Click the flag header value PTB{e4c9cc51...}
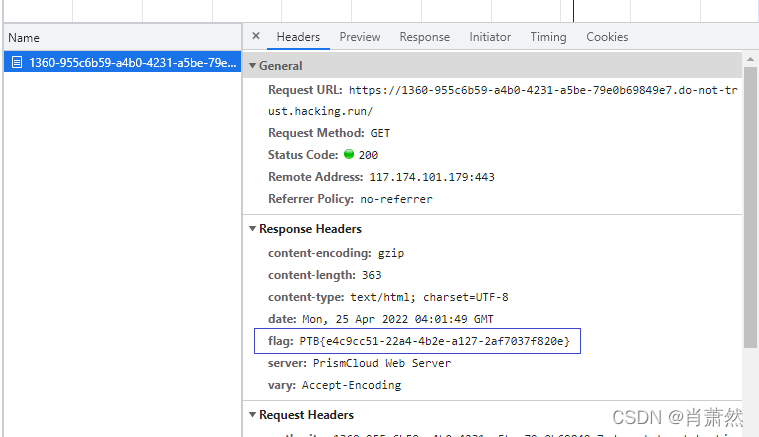 435,341
